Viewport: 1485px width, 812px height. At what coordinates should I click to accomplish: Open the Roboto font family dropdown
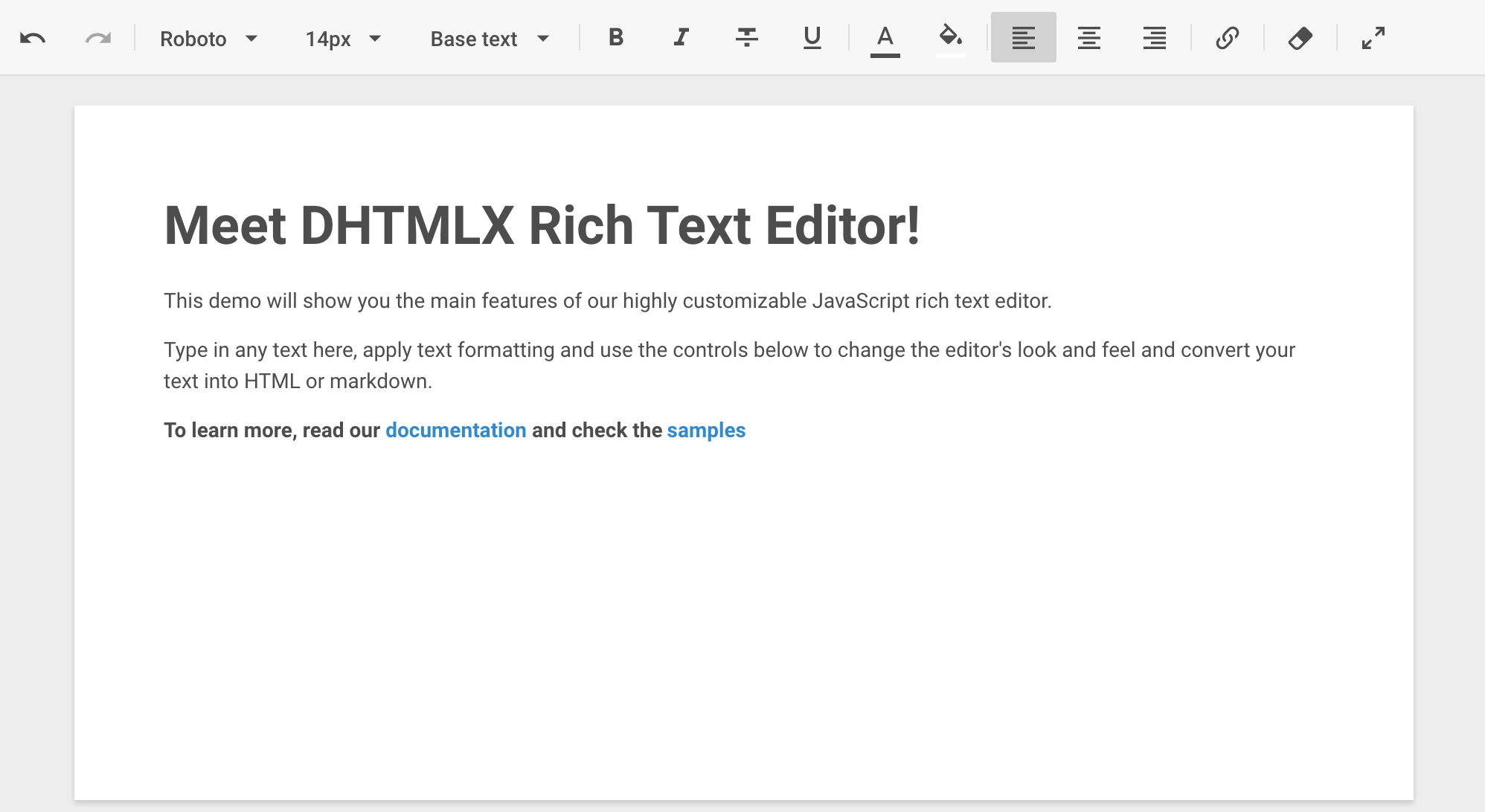(x=210, y=38)
